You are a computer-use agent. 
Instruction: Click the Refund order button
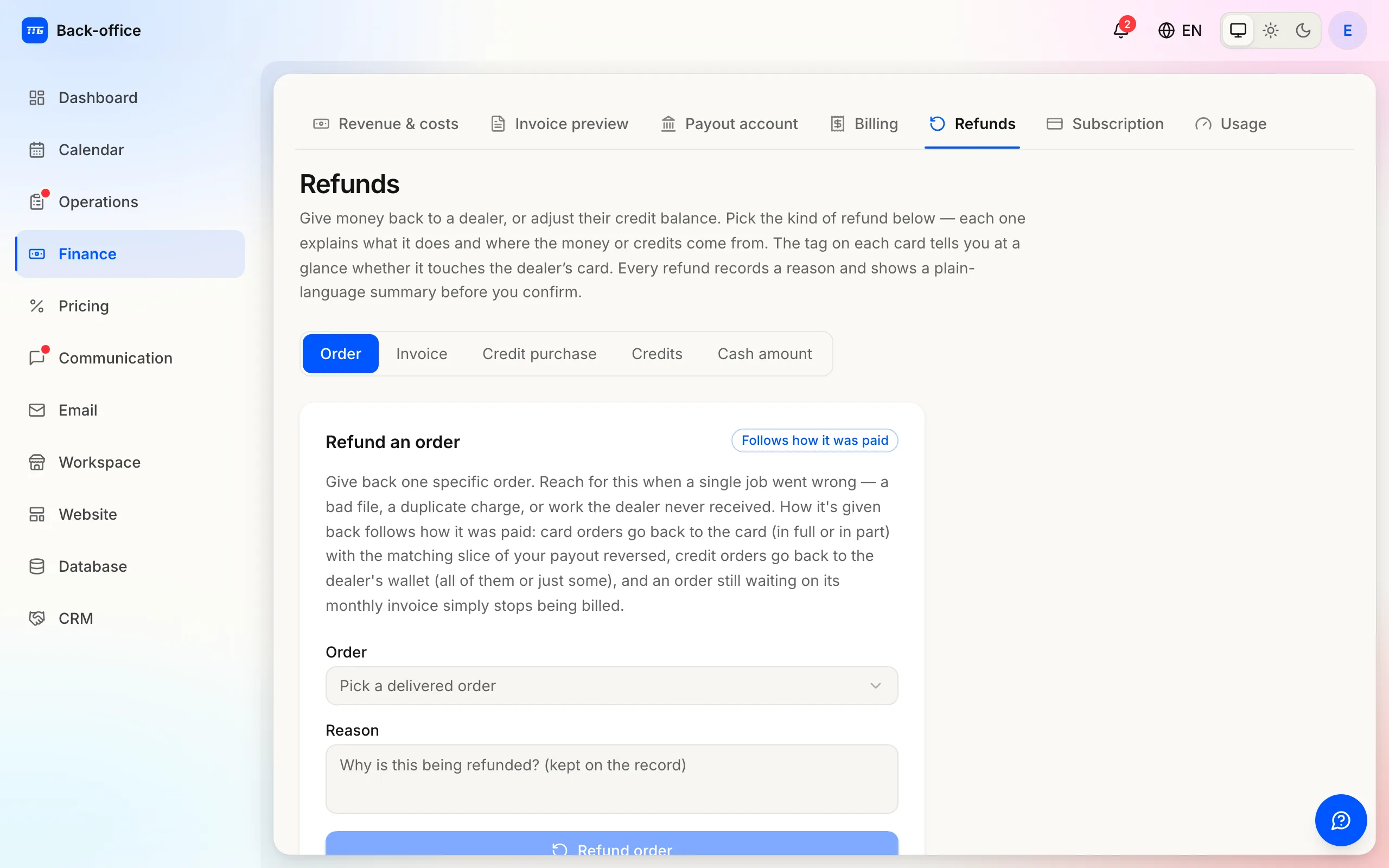pos(611,844)
